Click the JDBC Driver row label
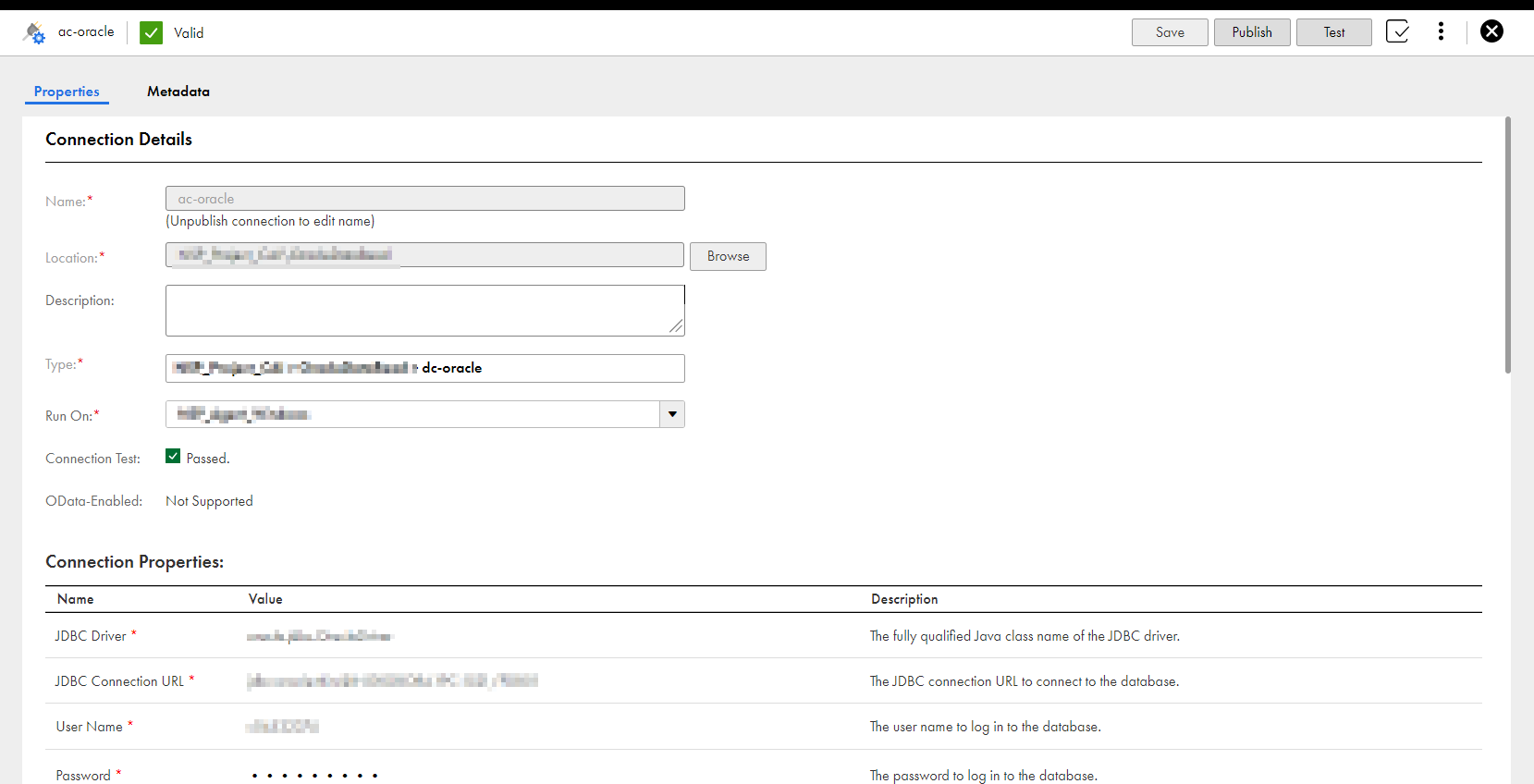The height and width of the screenshot is (784, 1534). click(91, 636)
